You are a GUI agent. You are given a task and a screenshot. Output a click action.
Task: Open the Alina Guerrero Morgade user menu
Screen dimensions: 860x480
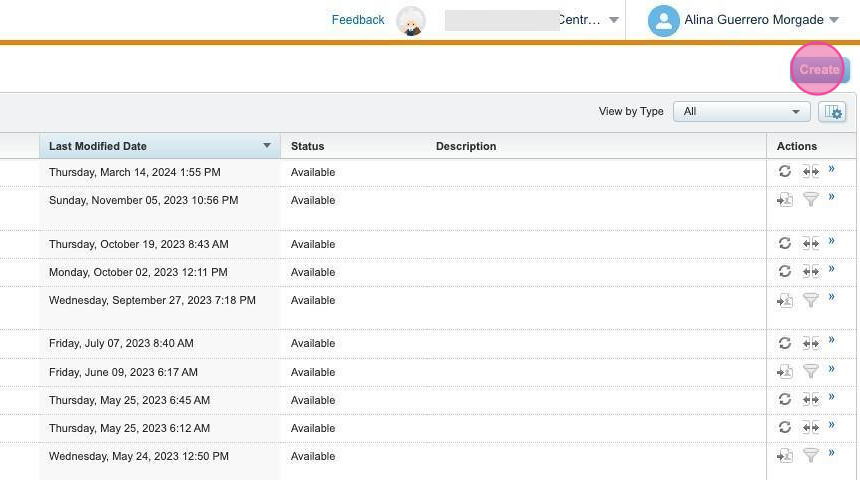(743, 20)
